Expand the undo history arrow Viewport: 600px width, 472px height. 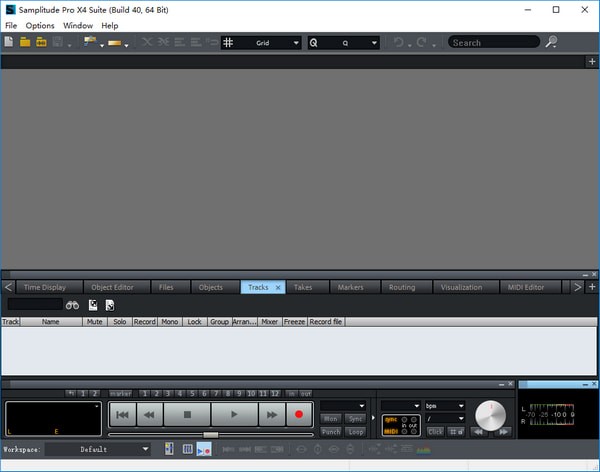[410, 46]
